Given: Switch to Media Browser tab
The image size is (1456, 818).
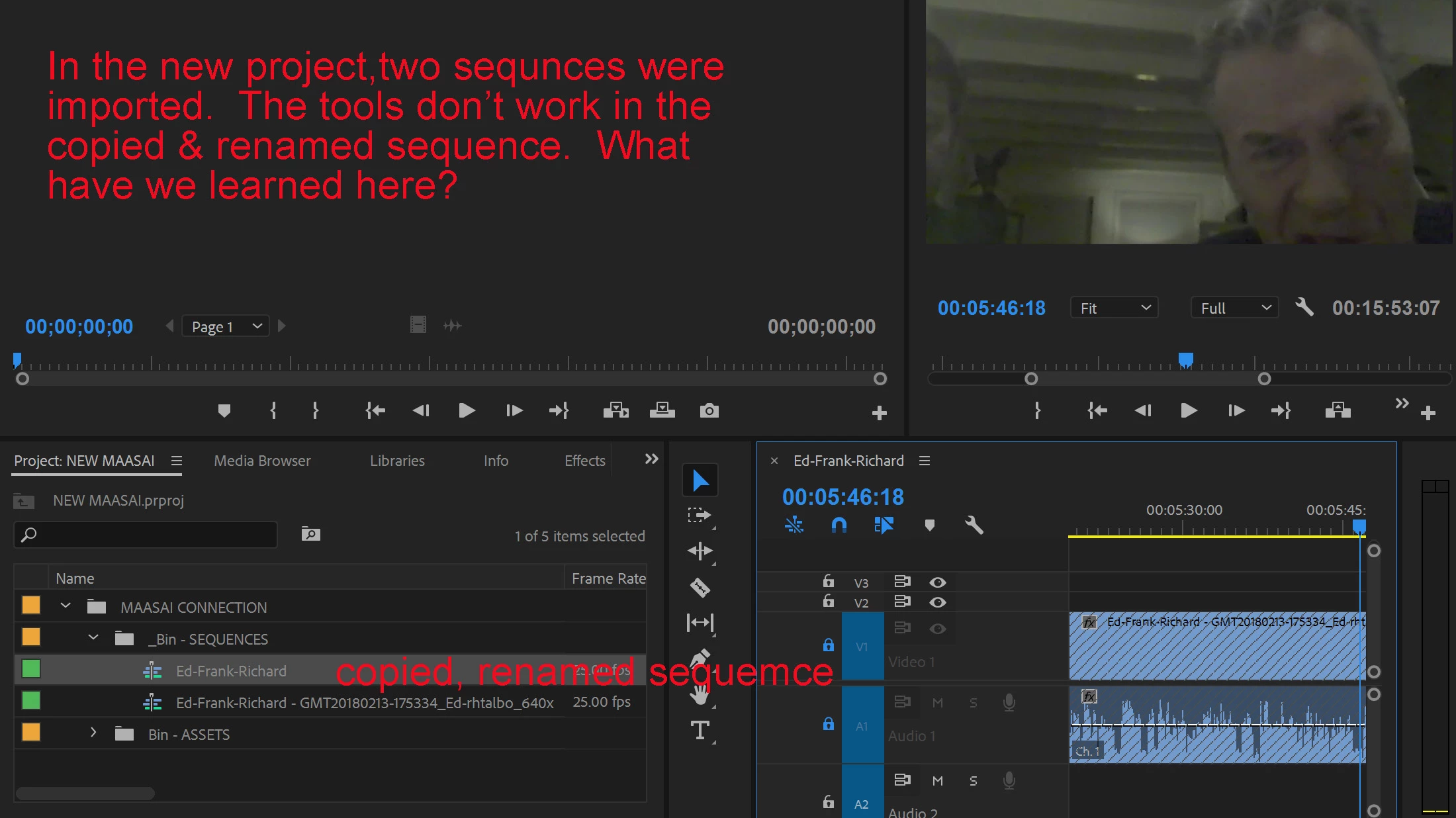Looking at the screenshot, I should pos(262,461).
